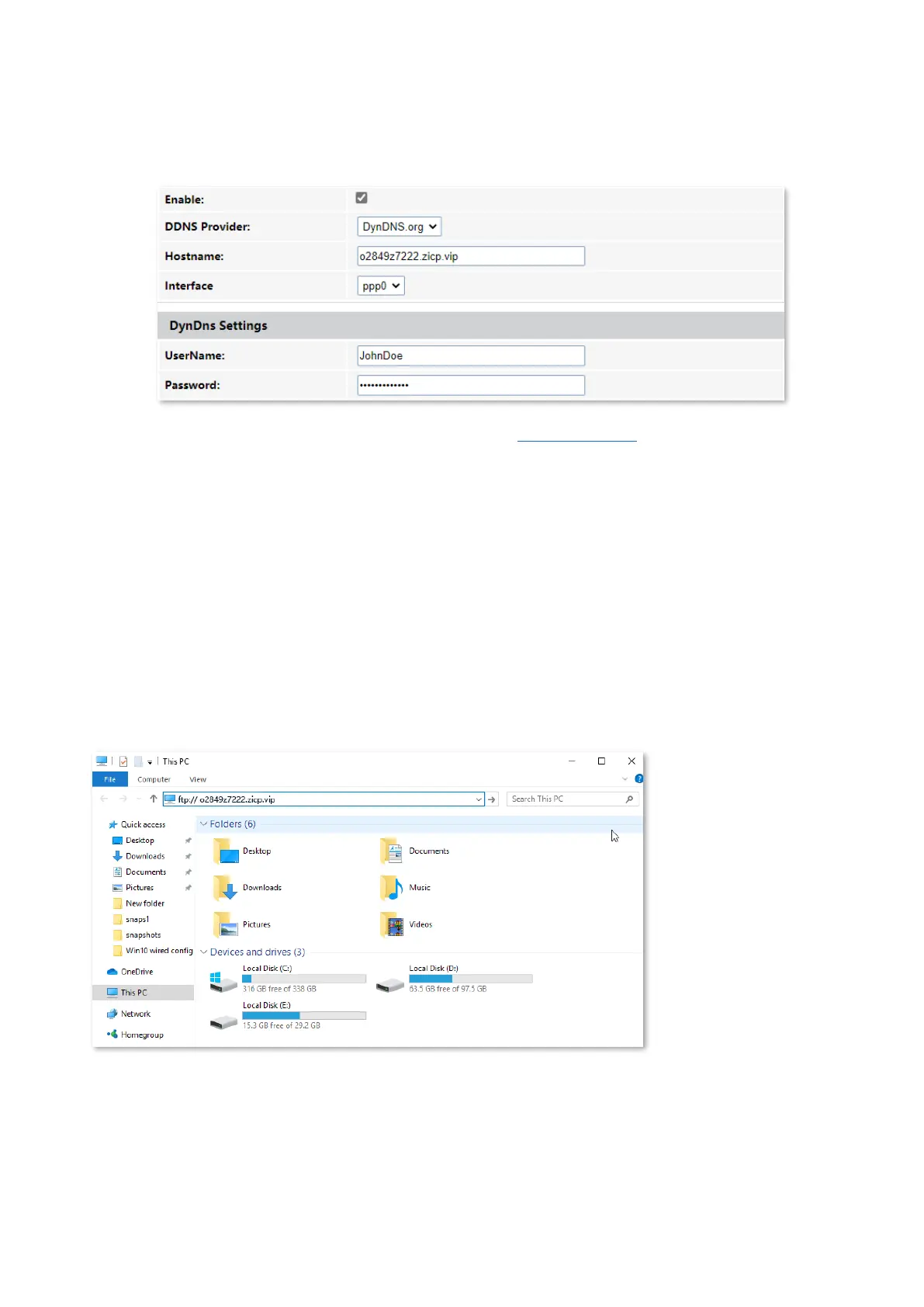Minimize the This PC window

click(x=572, y=761)
